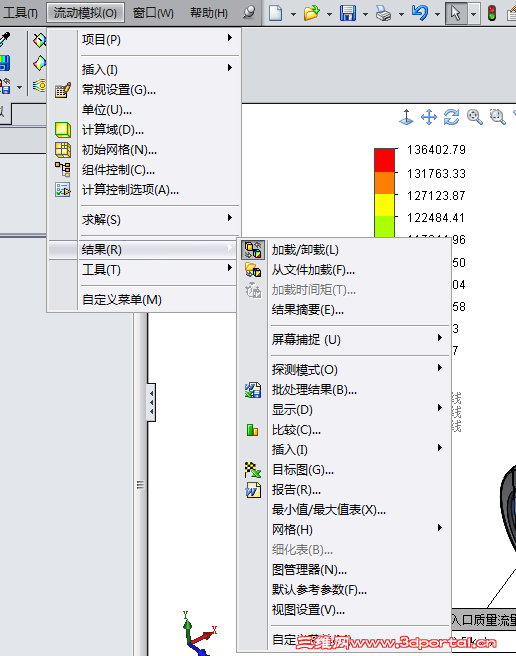Choose 自定义菜单(M) entry
516x656 pixels.
pos(144,300)
